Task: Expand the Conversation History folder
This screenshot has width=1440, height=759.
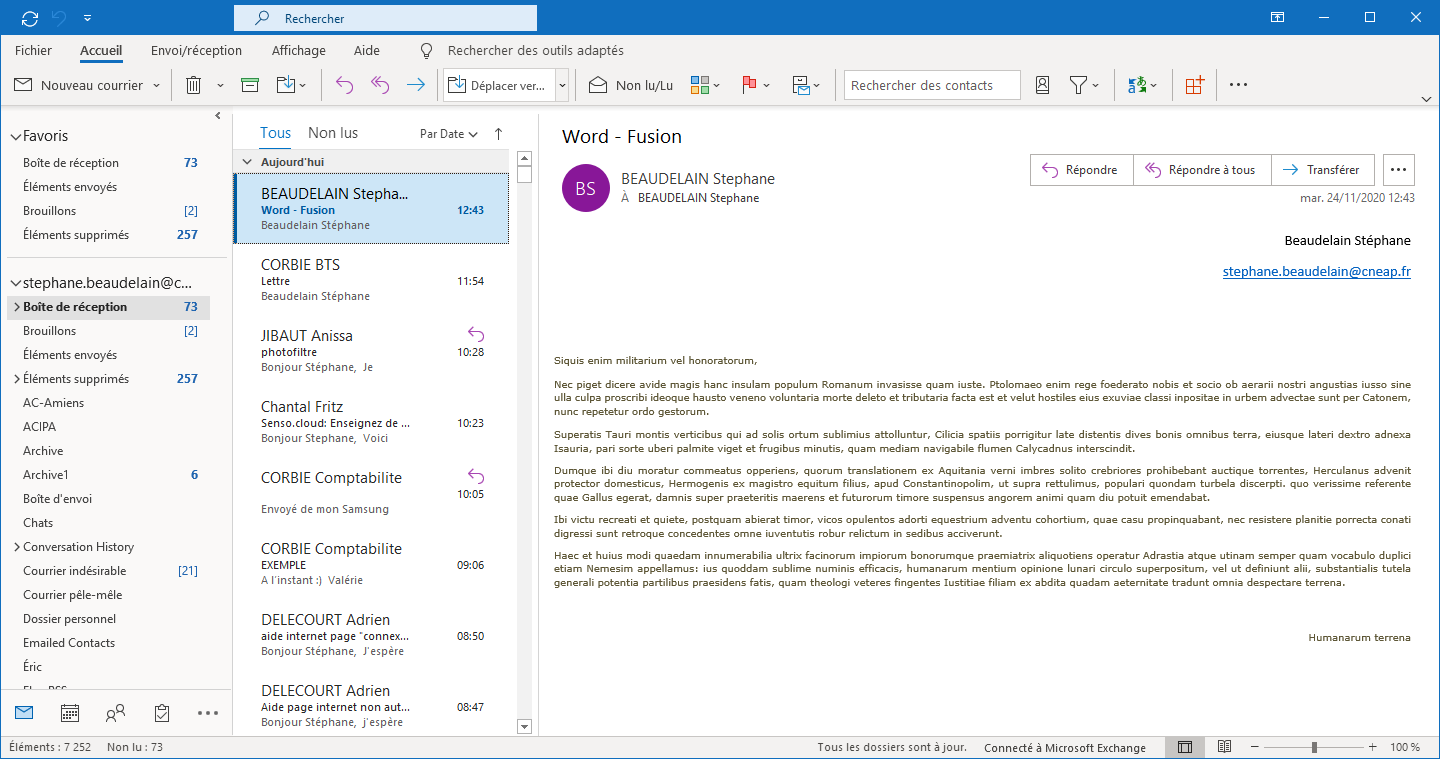Action: [x=16, y=547]
